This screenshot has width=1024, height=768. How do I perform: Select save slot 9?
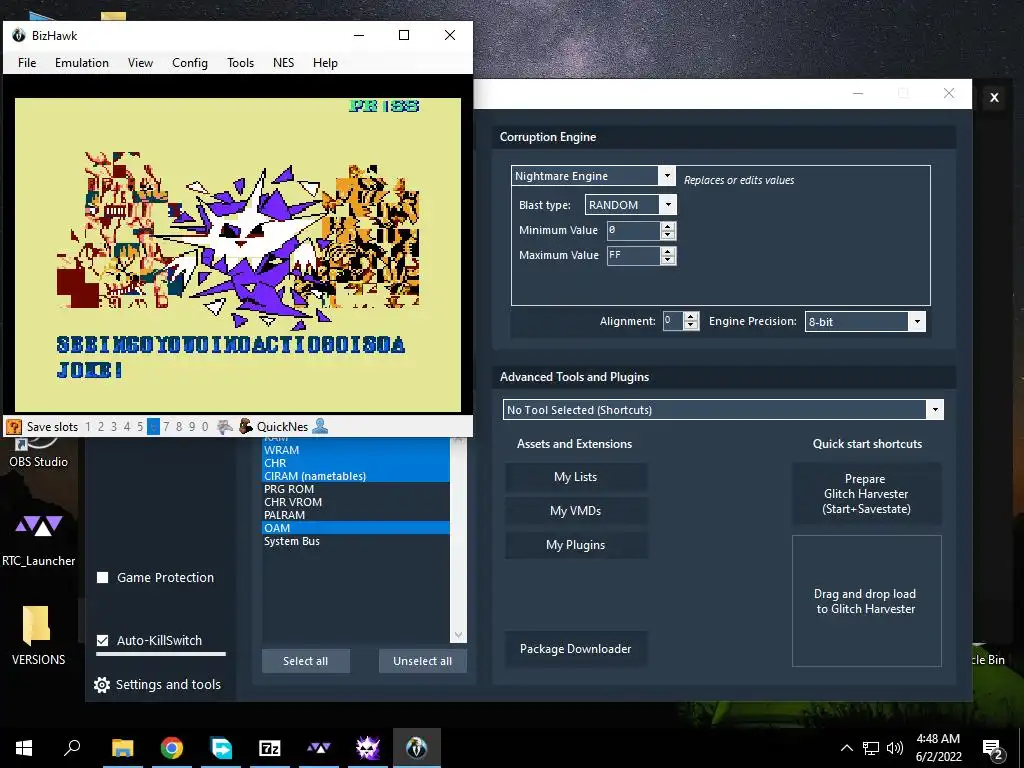[192, 427]
